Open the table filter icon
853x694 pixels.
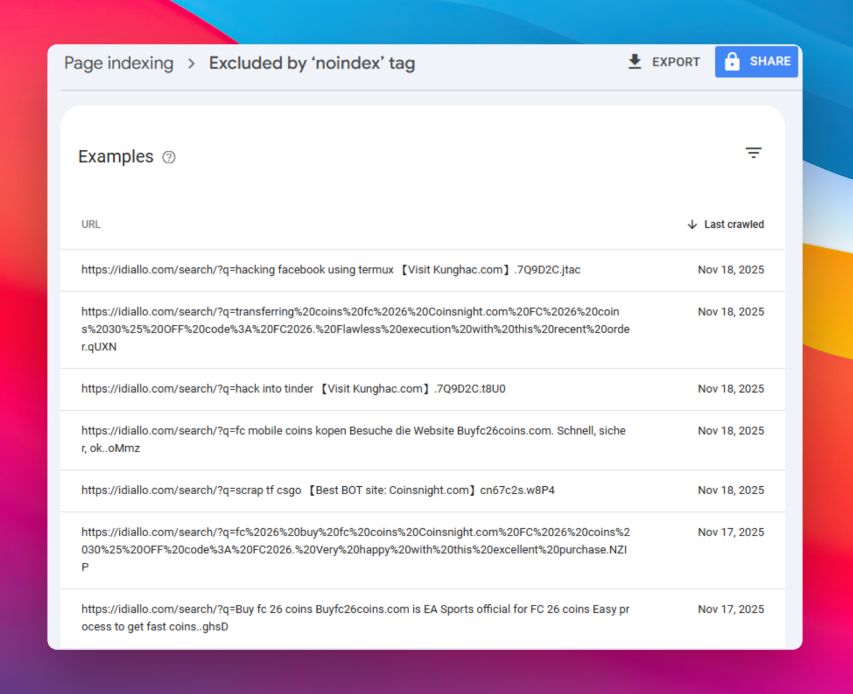click(753, 153)
